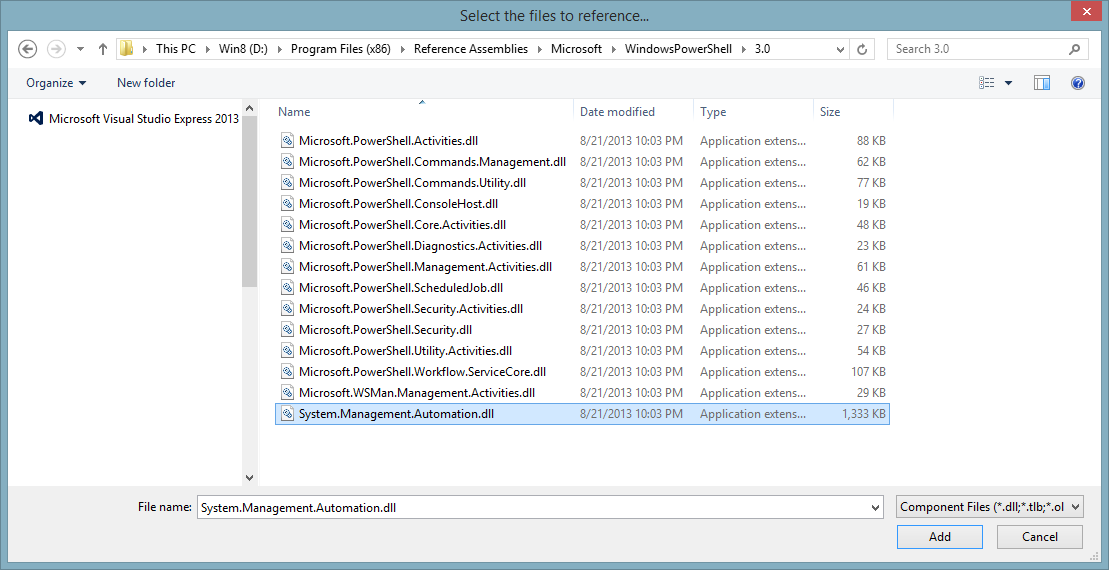Toggle the preview pane
Image resolution: width=1109 pixels, height=570 pixels.
1042,83
